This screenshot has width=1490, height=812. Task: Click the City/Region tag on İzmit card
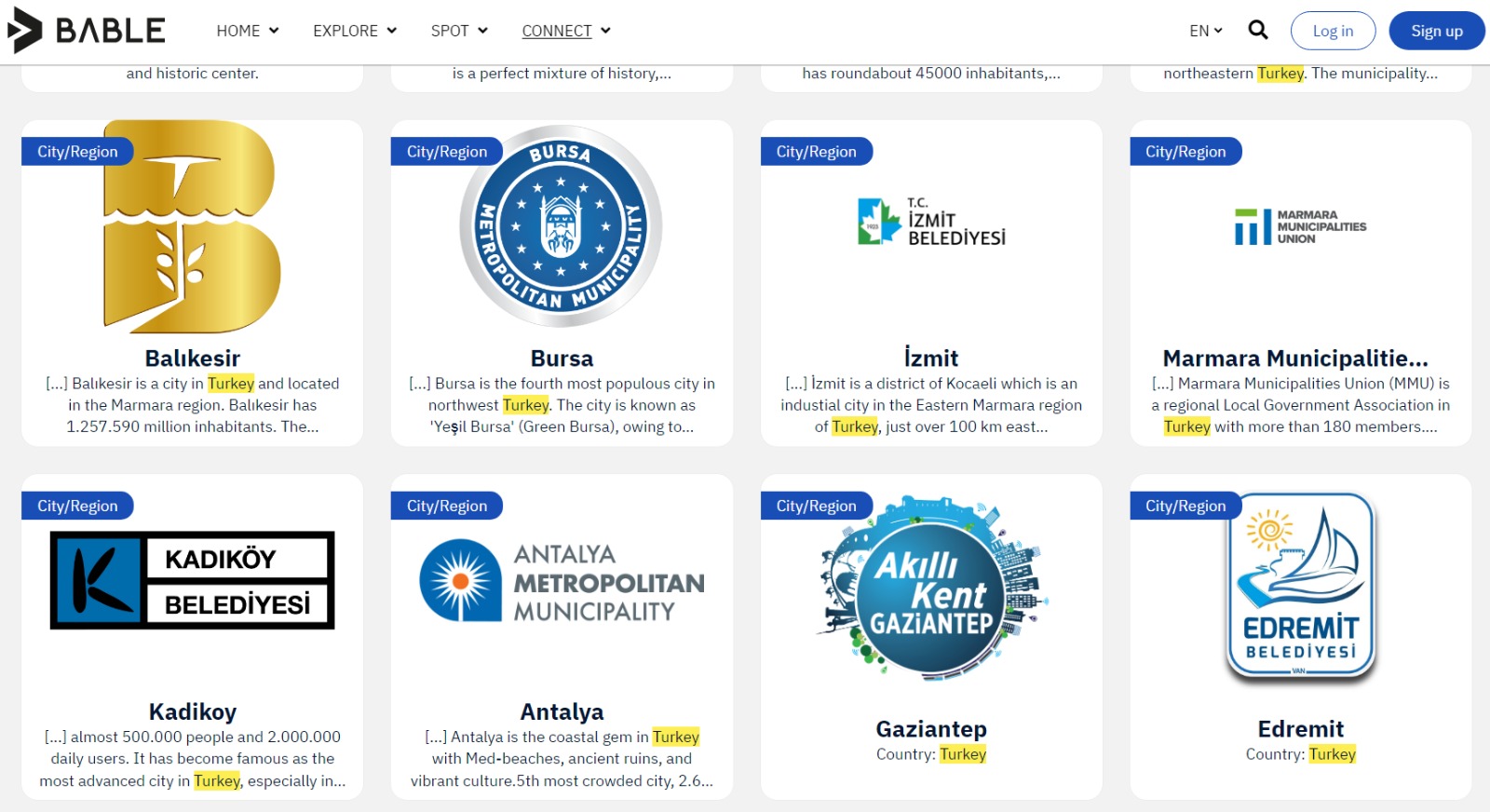click(817, 152)
